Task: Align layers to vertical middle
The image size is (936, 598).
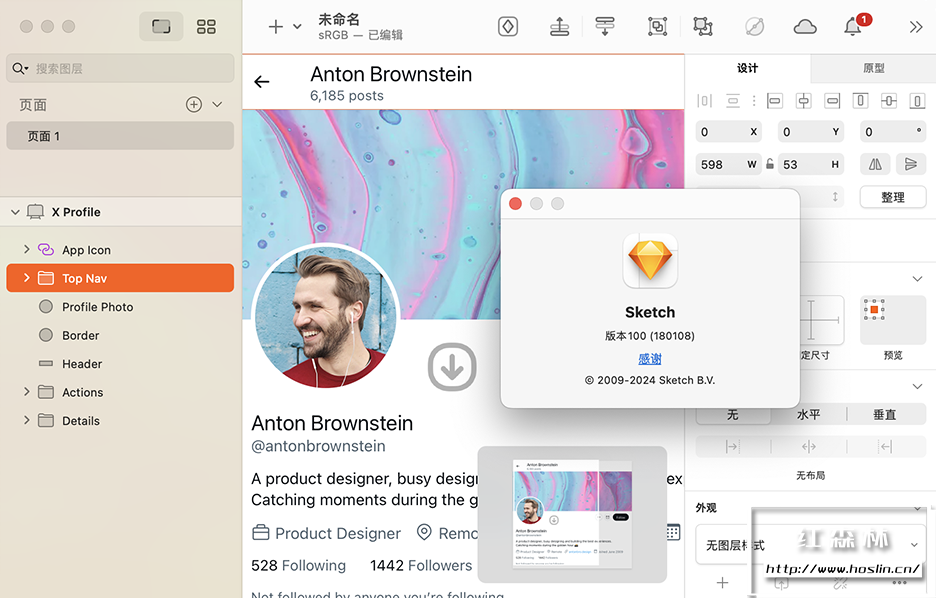Action: [889, 101]
